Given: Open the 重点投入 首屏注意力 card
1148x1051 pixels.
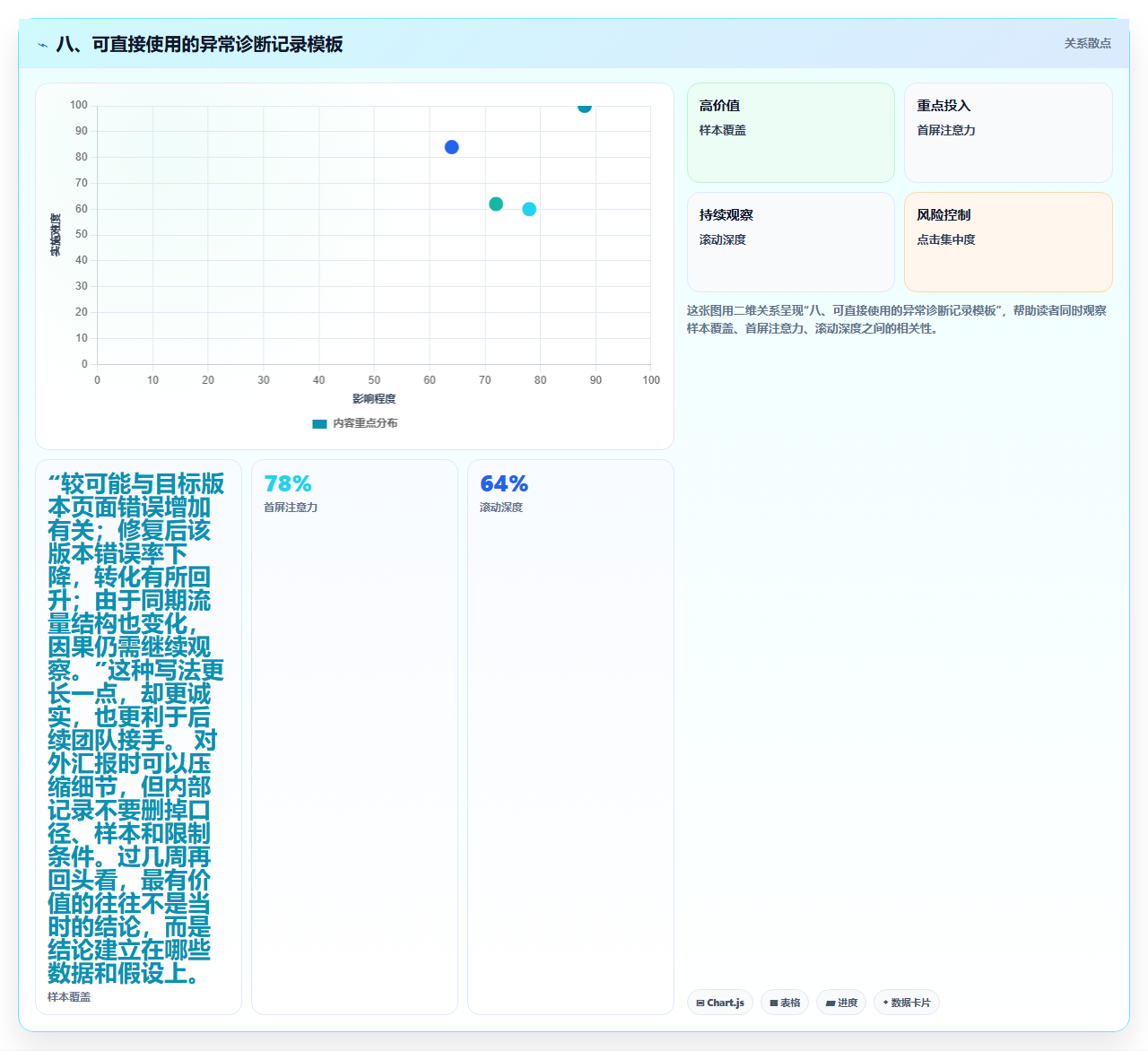Looking at the screenshot, I should tap(1008, 133).
